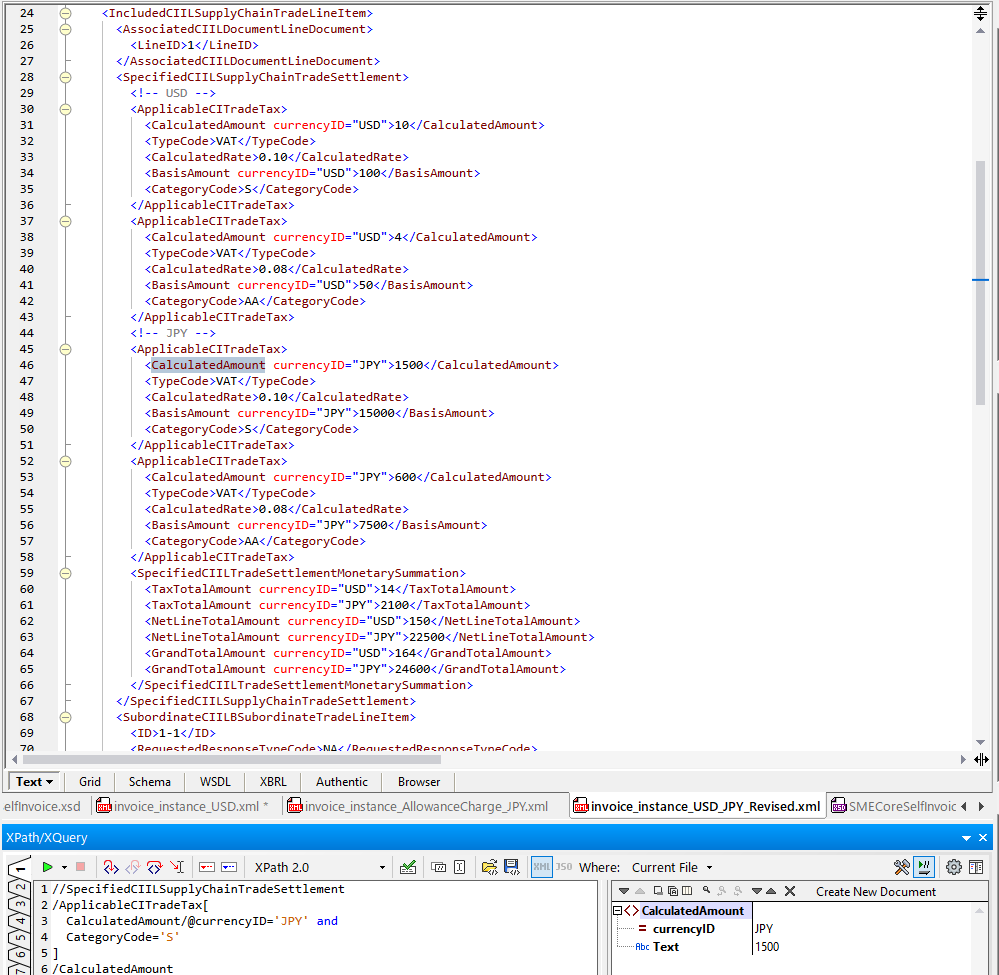Switch to Schema view tab
Image resolution: width=999 pixels, height=975 pixels.
click(150, 781)
